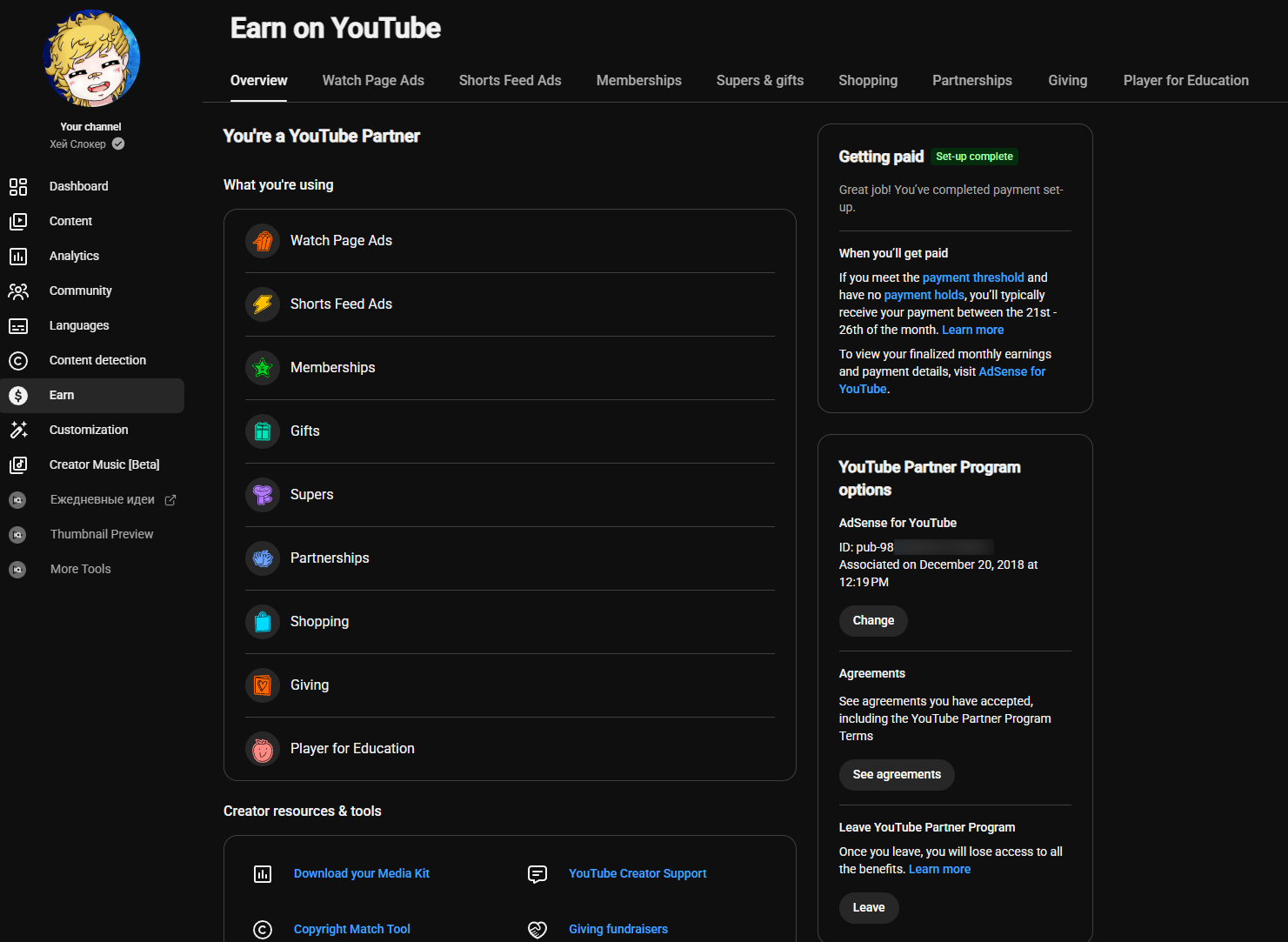Image resolution: width=1288 pixels, height=942 pixels.
Task: Click the Giving fundraisers heart-hand icon
Action: (x=537, y=930)
